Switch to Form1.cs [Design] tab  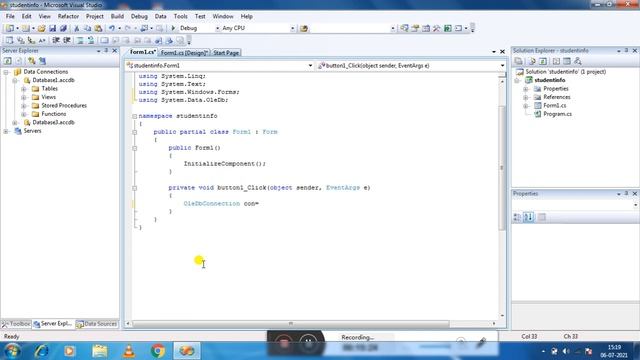pyautogui.click(x=184, y=53)
